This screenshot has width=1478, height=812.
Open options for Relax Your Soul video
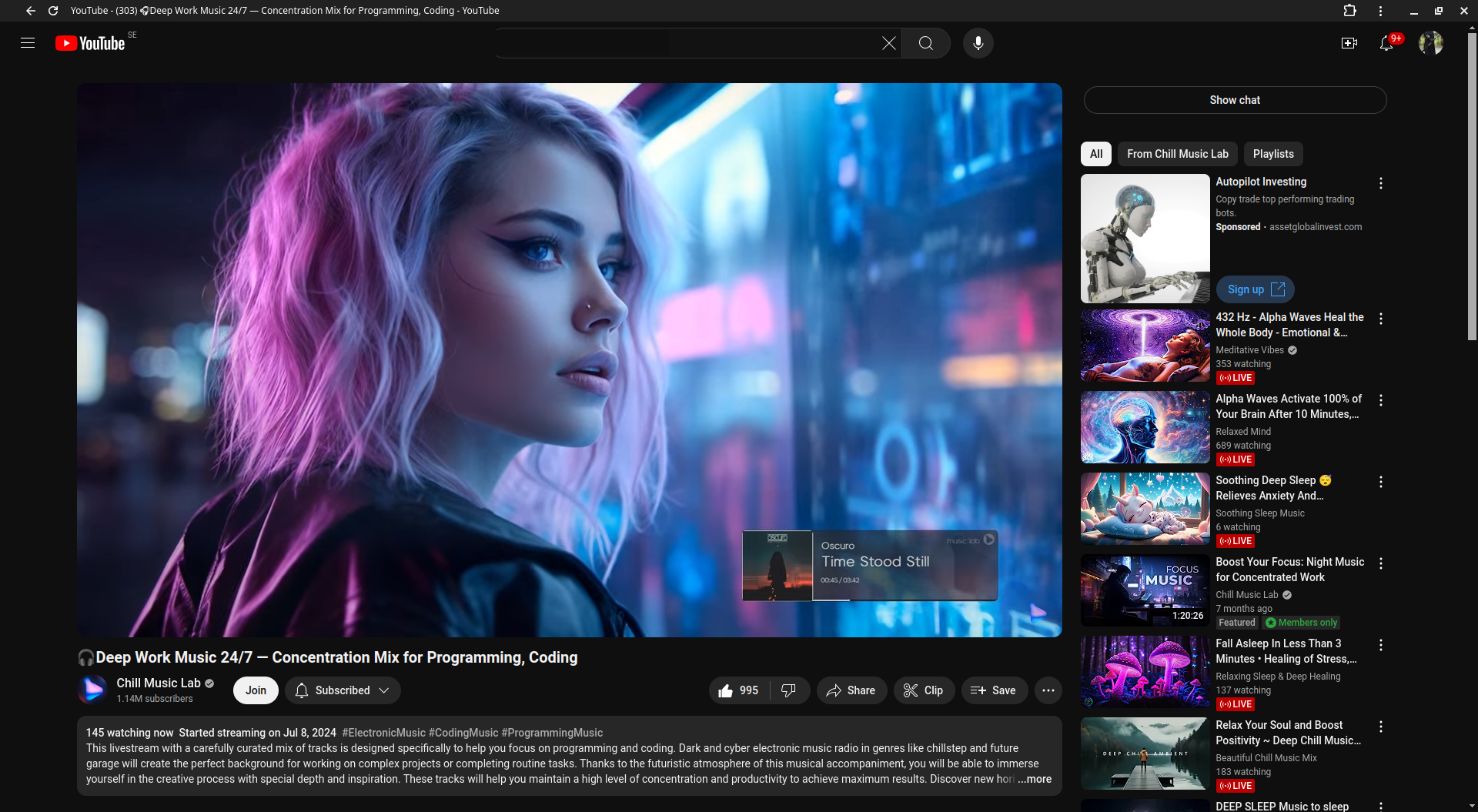1380,727
